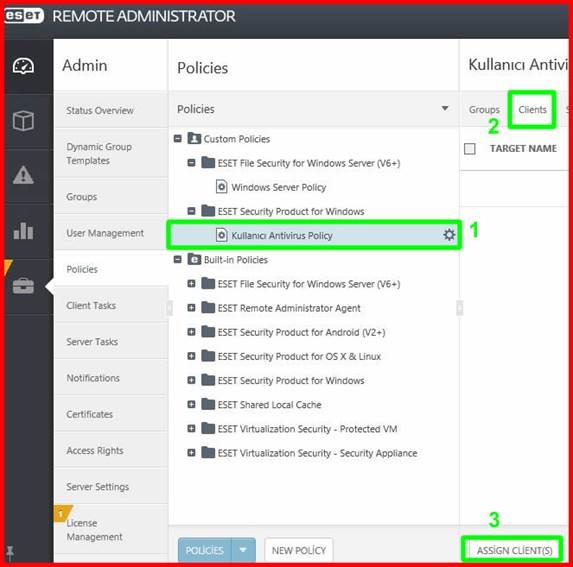Click the ASSIGN CLIENT(S) button

tap(515, 550)
